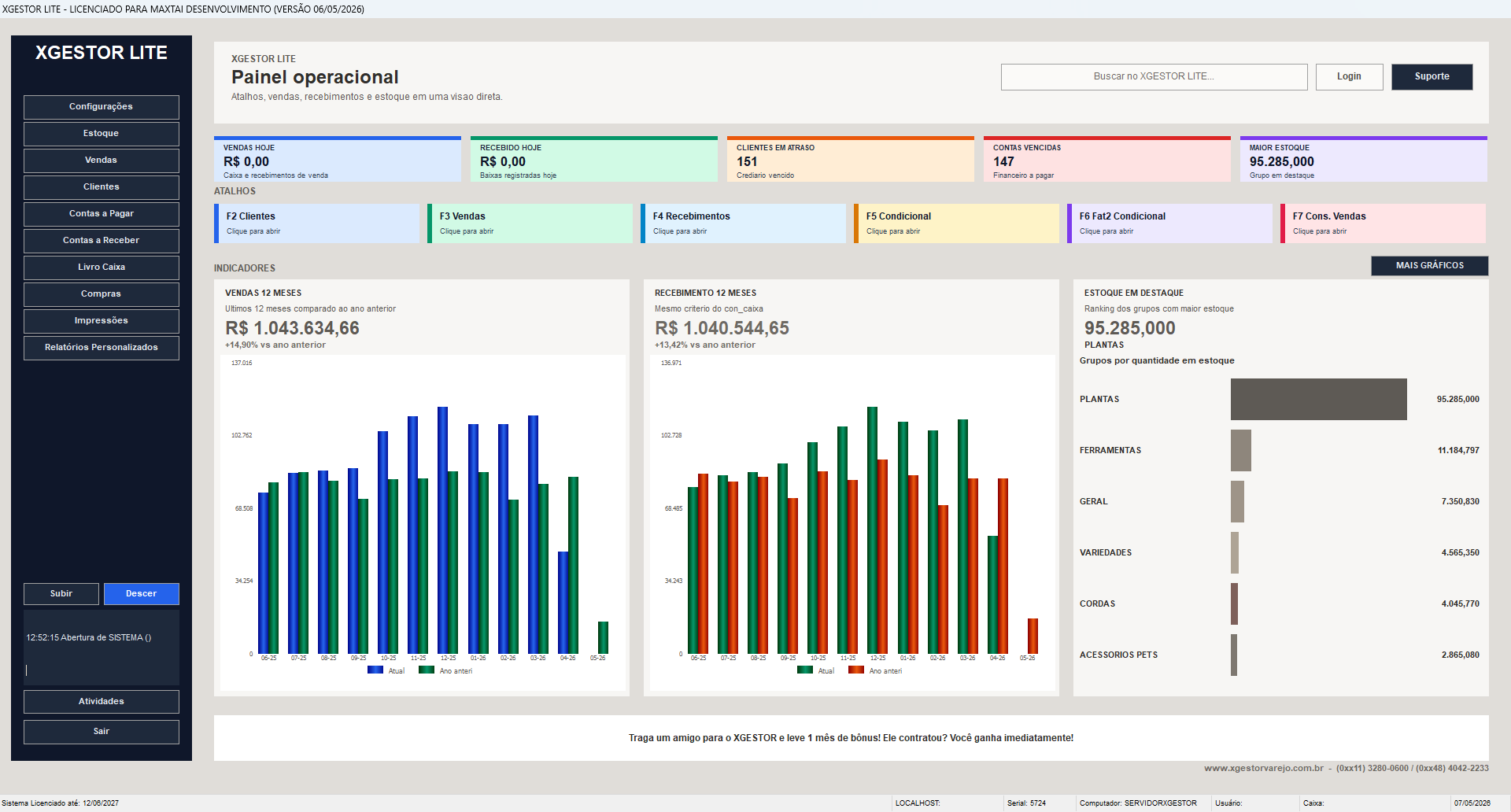
Task: Click the blue Atual legend swatch in Vendas chart
Action: coord(375,670)
